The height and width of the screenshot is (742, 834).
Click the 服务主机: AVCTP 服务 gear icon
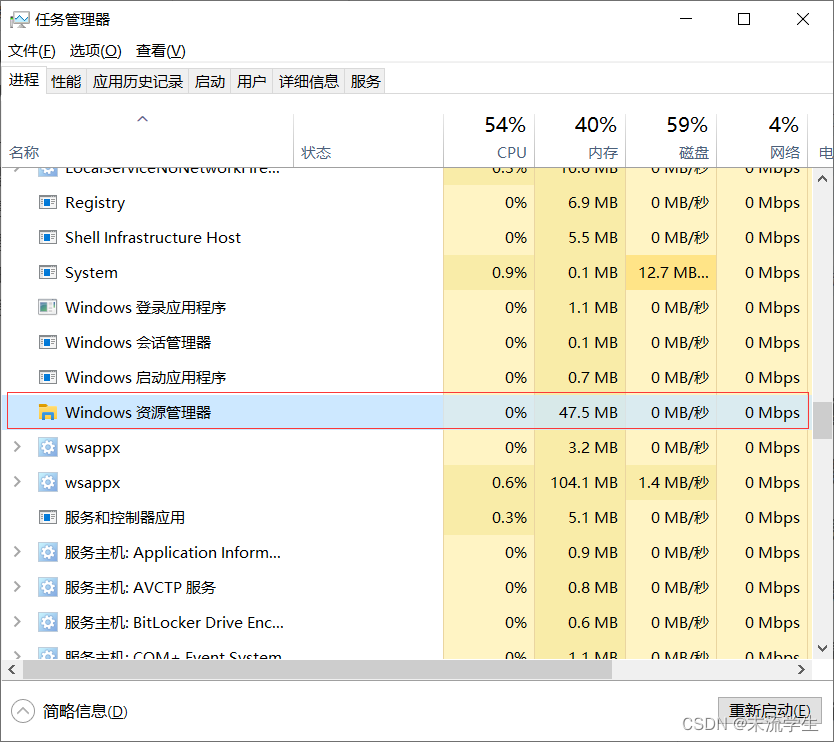click(48, 587)
